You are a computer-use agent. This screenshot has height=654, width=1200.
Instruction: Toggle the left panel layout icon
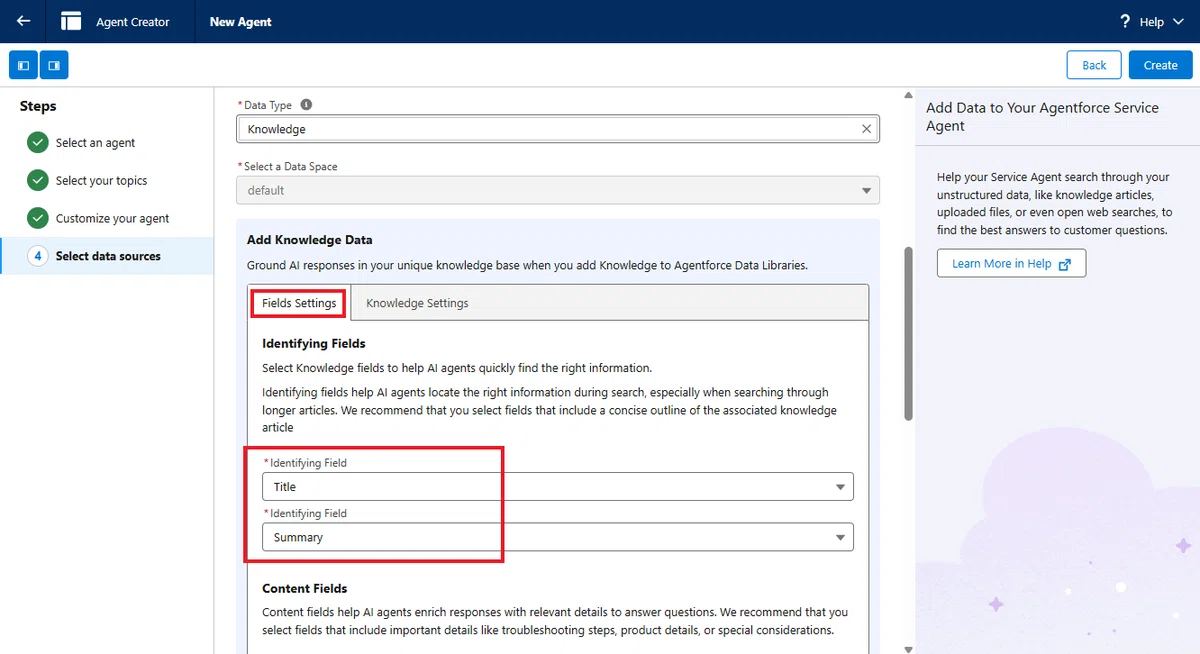tap(24, 65)
